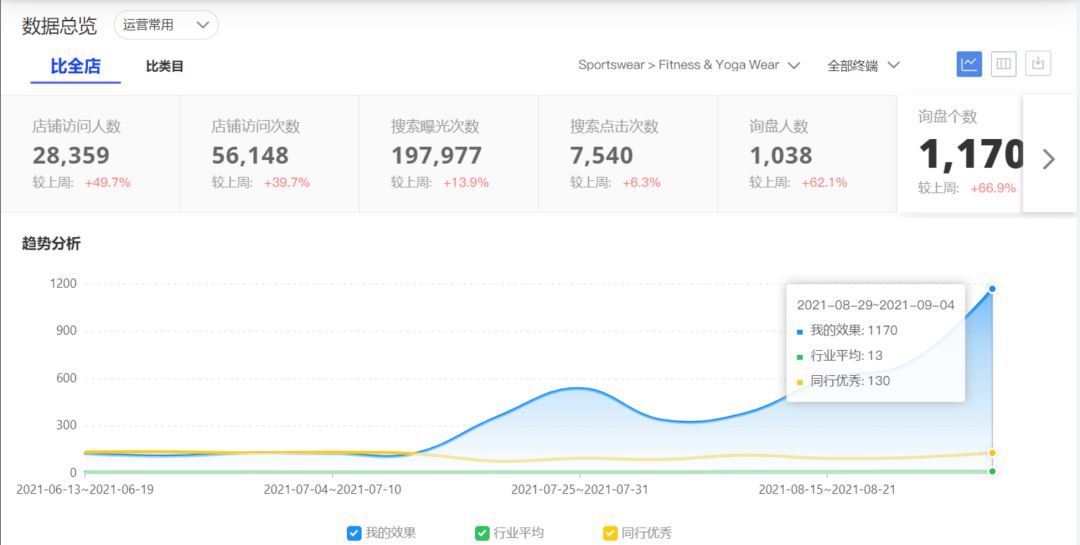Select the 店铺访问次数 metric card
The image size is (1080, 545).
[269, 154]
